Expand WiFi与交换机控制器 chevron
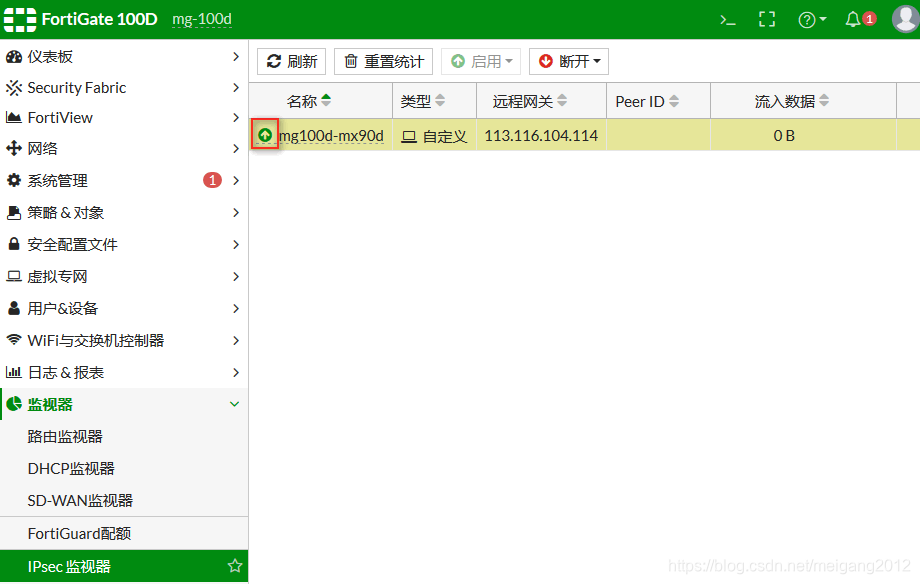This screenshot has height=584, width=920. (235, 340)
